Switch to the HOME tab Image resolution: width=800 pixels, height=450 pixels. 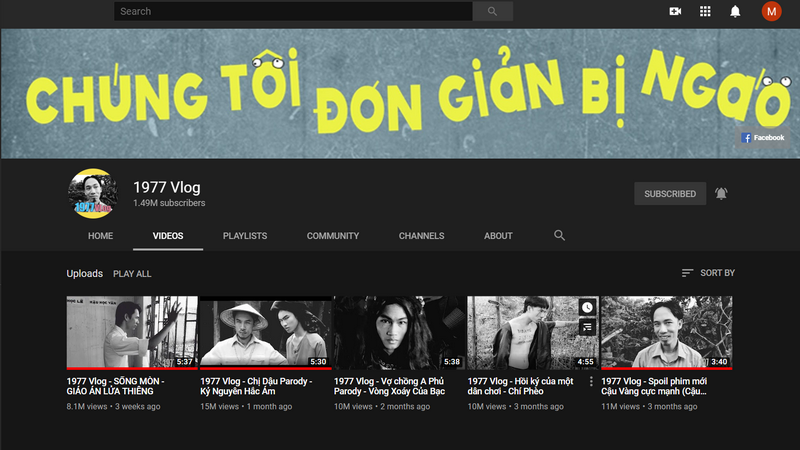[101, 236]
